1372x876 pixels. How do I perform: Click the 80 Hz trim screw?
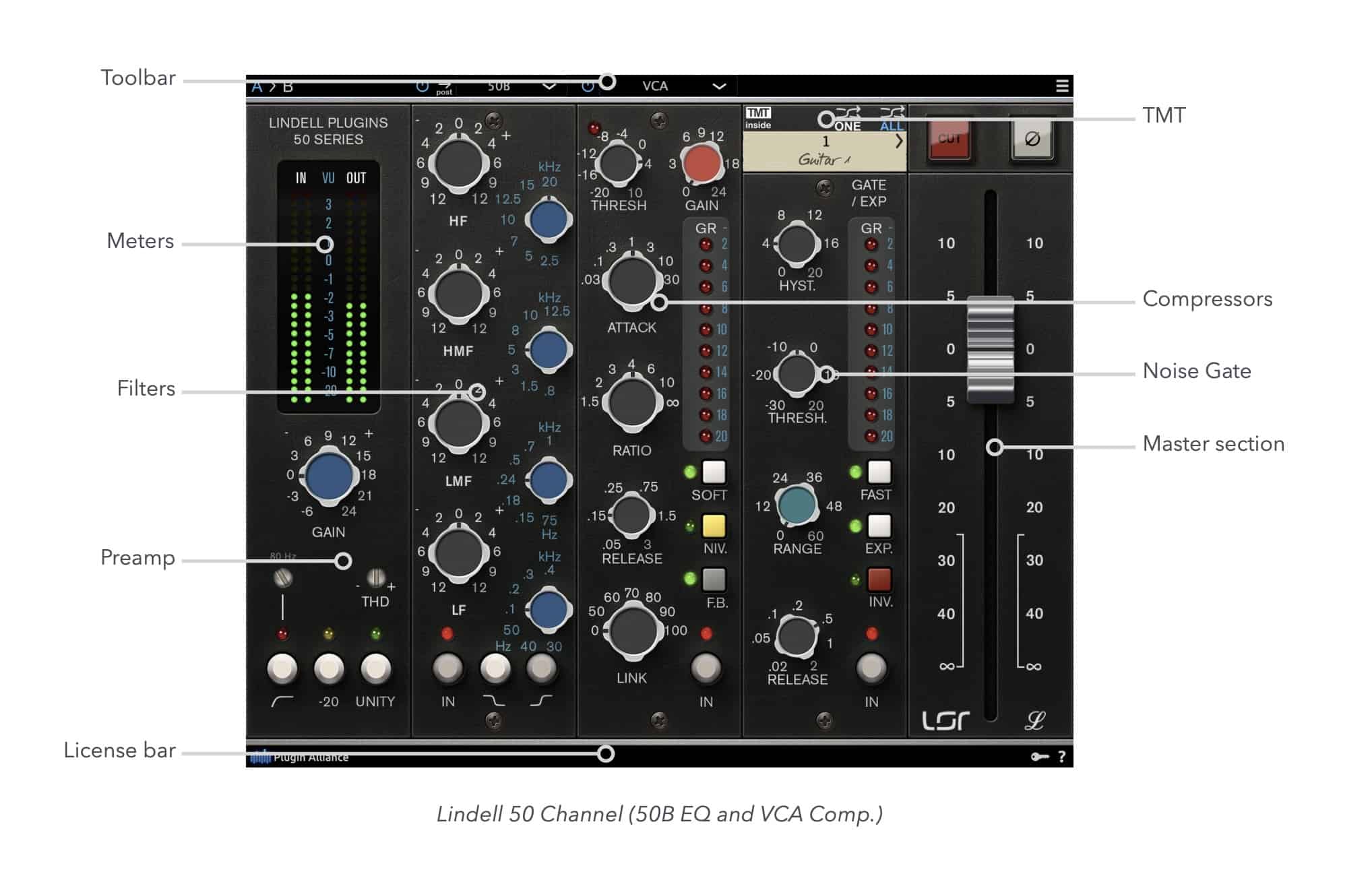tap(283, 577)
